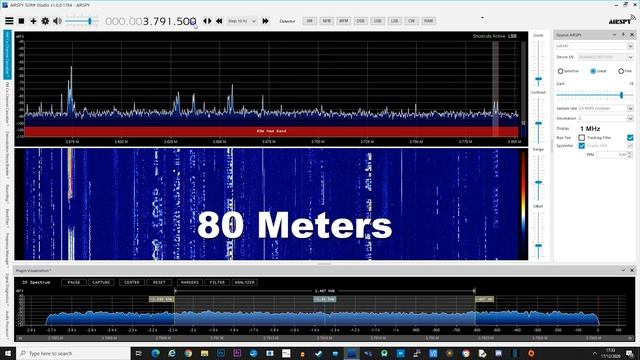
Task: Close the Source AIRSPY panel
Action: (x=632, y=35)
